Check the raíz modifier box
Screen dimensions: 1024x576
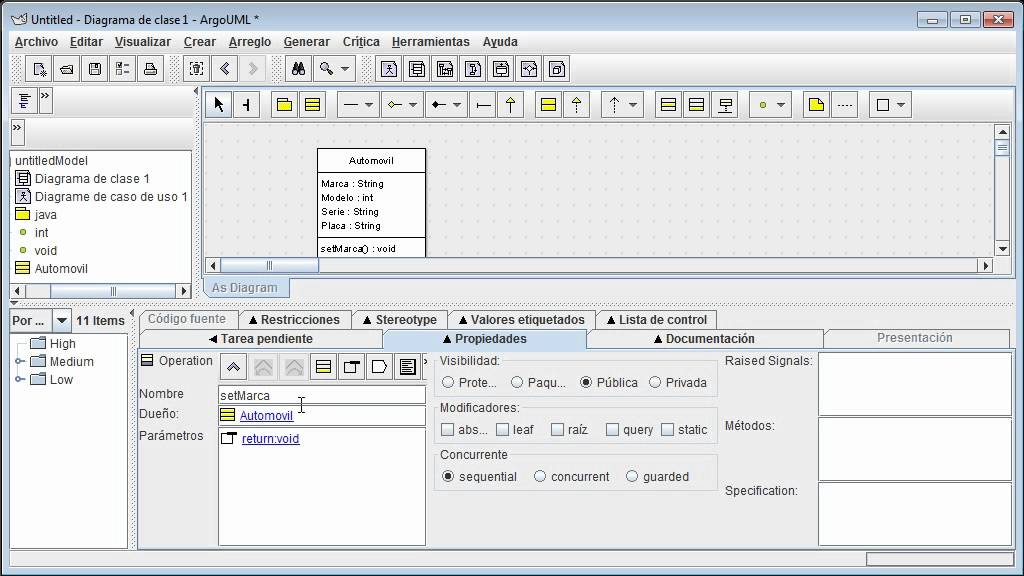557,430
